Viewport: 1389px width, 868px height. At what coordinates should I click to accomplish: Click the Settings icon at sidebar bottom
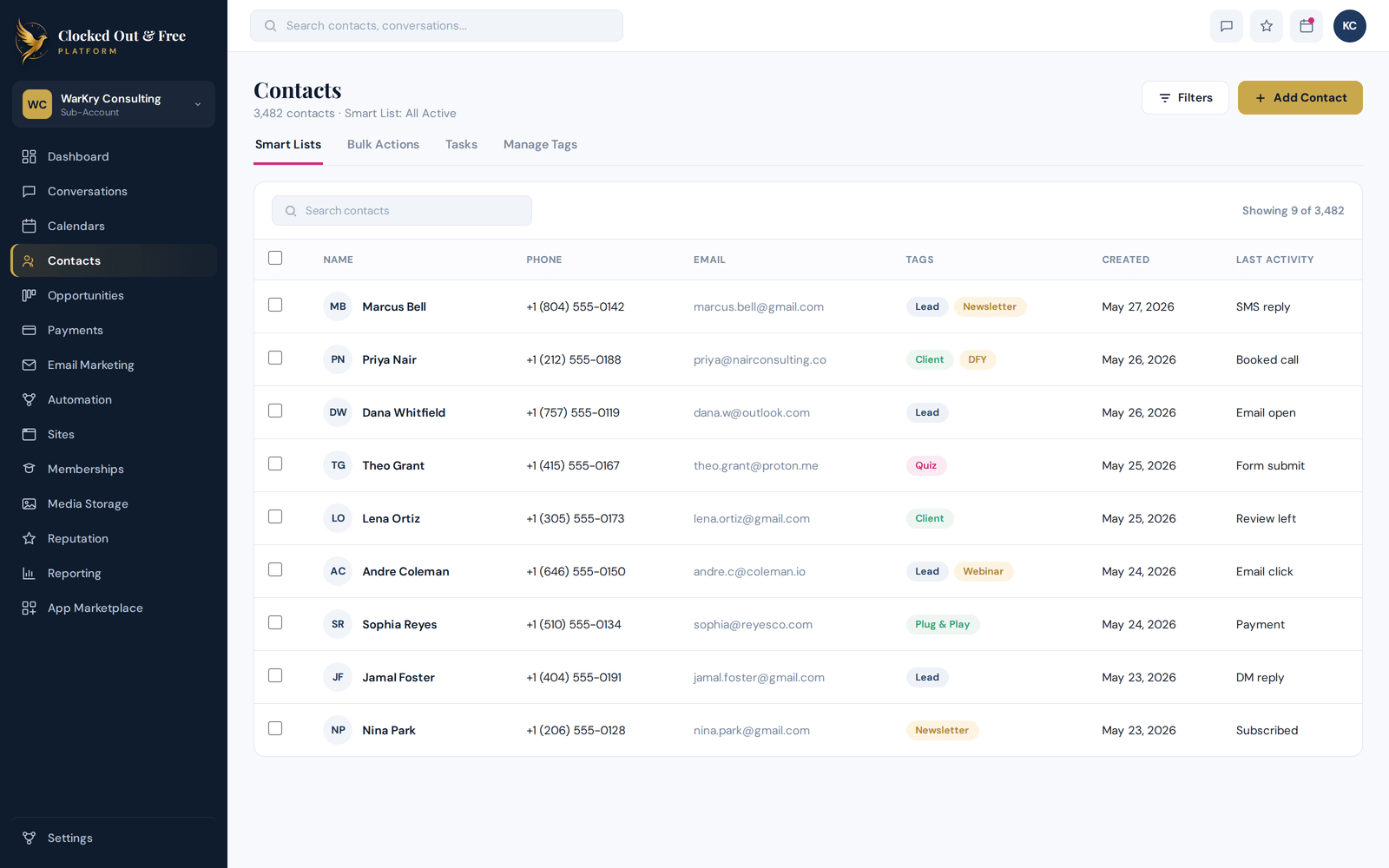(x=29, y=838)
